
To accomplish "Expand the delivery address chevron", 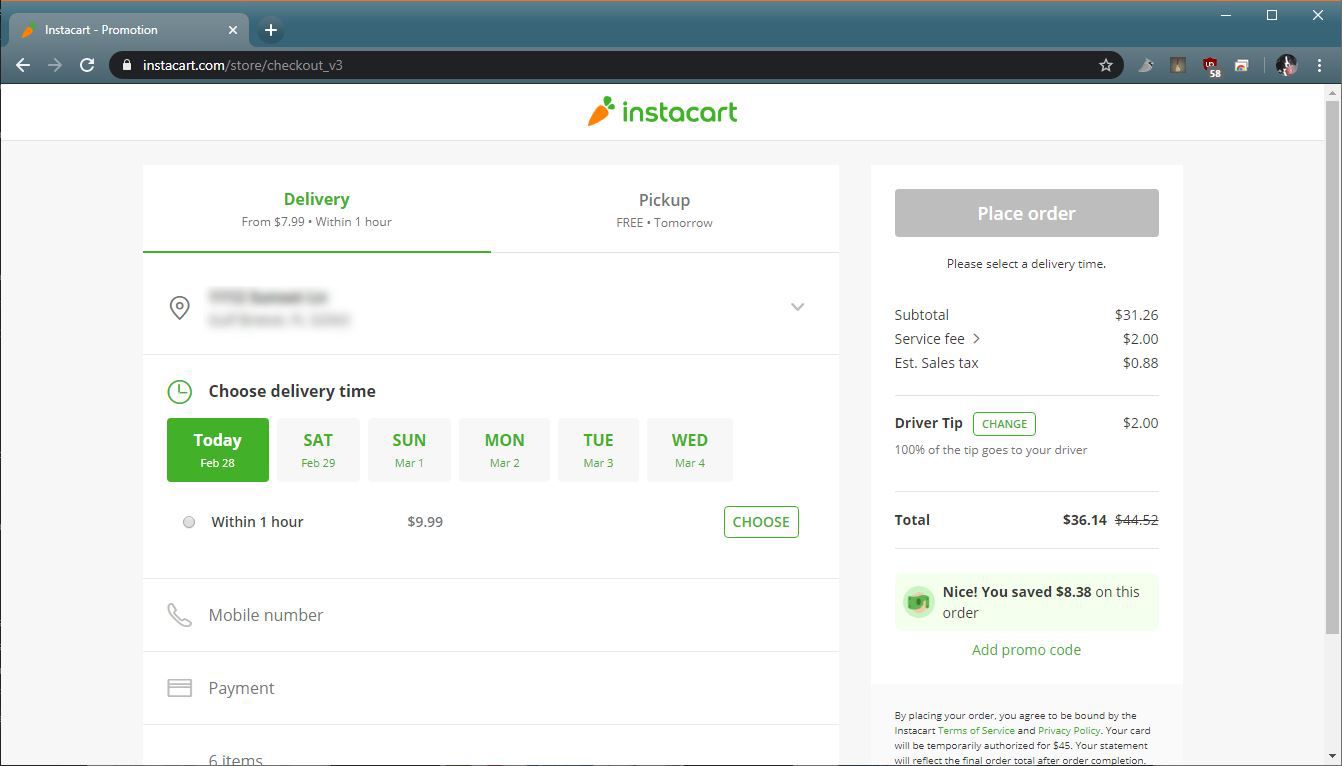I will point(797,307).
